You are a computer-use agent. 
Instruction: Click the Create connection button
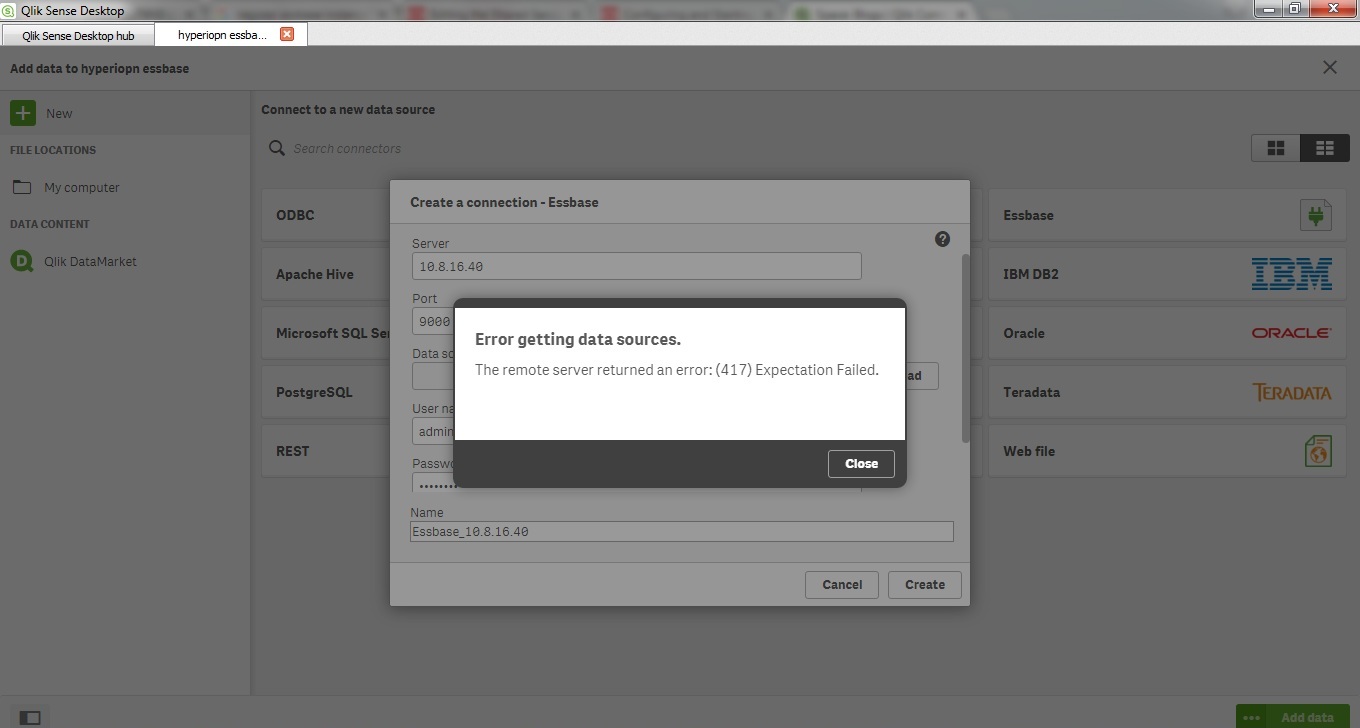[x=925, y=585]
